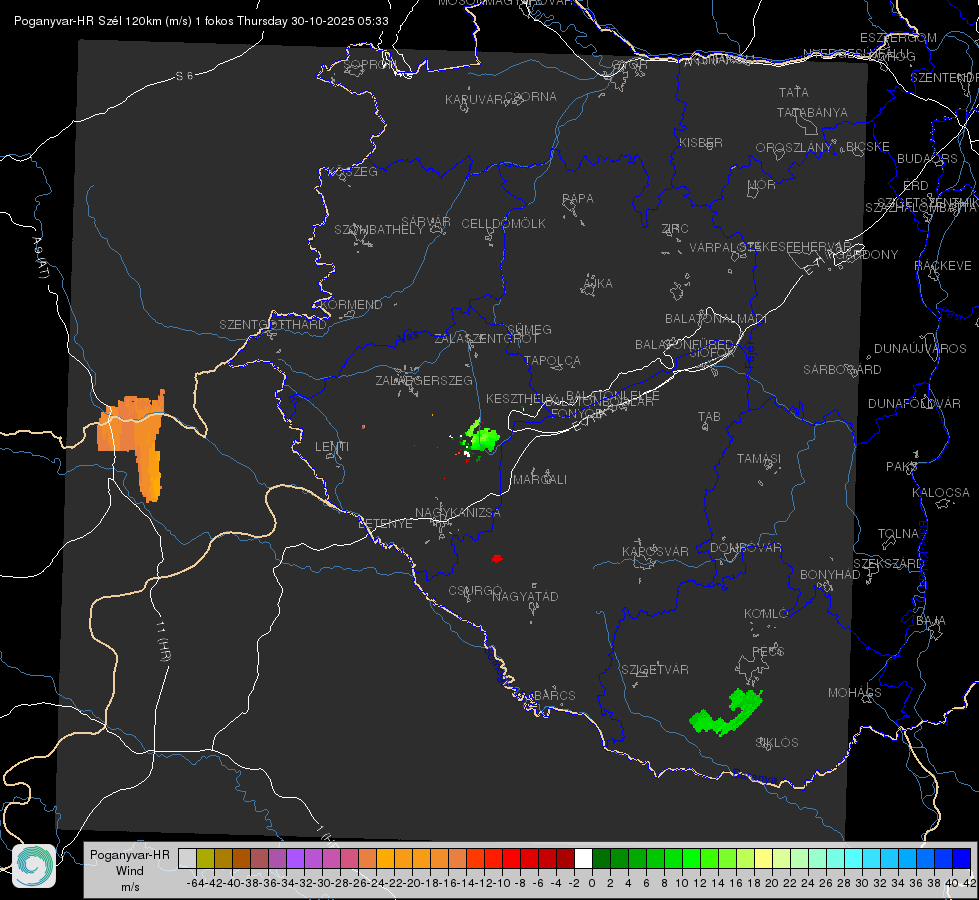Click the 'MÓR' town label
979x900 pixels.
(x=762, y=185)
